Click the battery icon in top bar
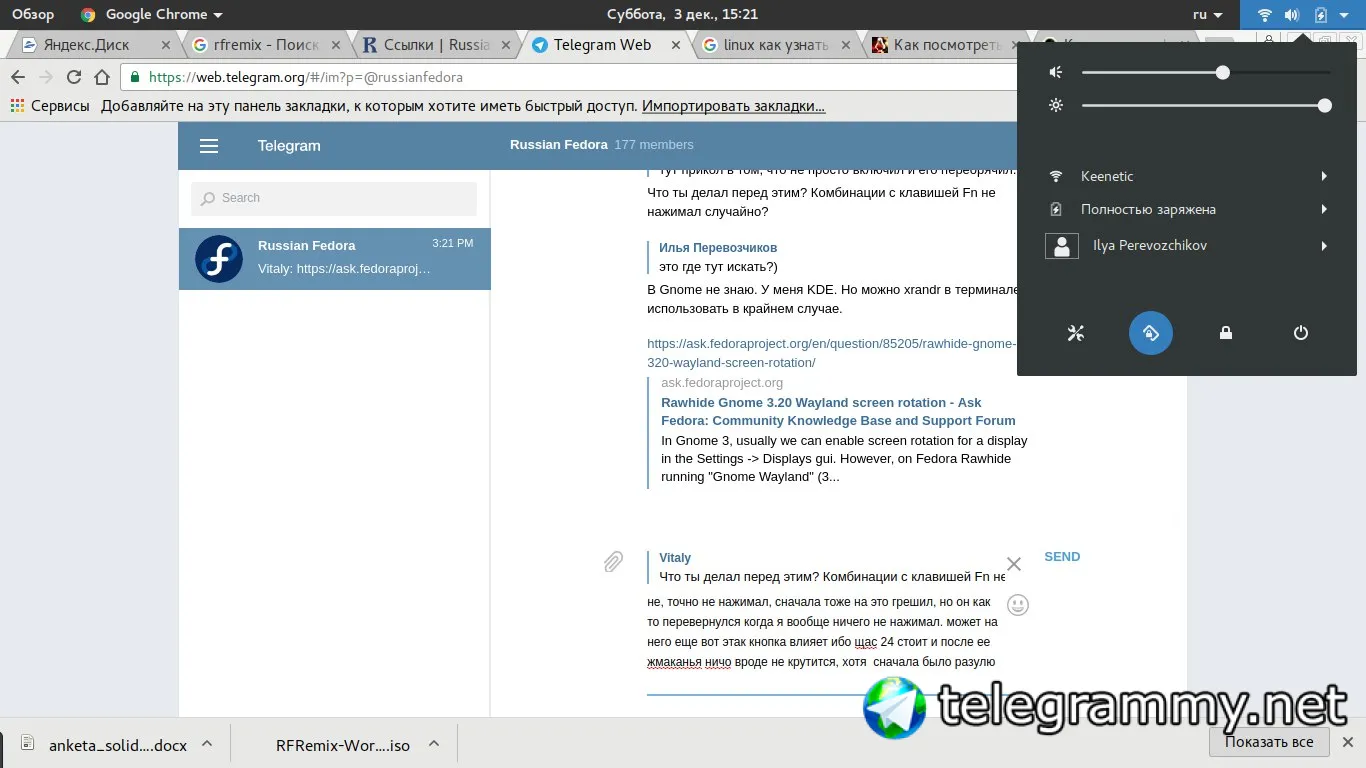Viewport: 1366px width, 768px height. pos(1320,15)
